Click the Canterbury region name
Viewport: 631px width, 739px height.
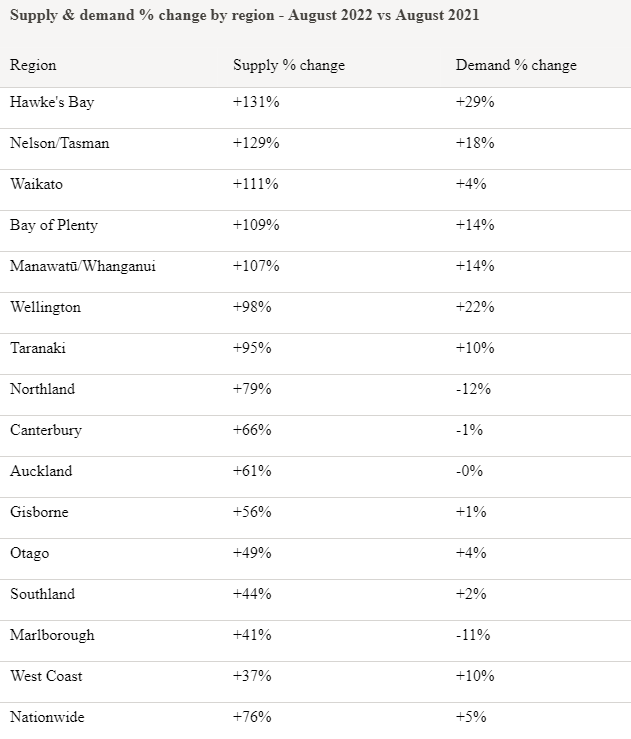click(46, 430)
